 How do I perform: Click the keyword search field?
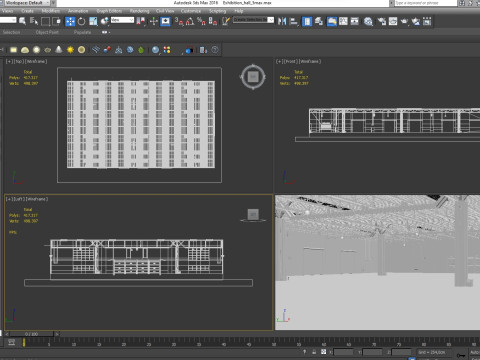(425, 3)
